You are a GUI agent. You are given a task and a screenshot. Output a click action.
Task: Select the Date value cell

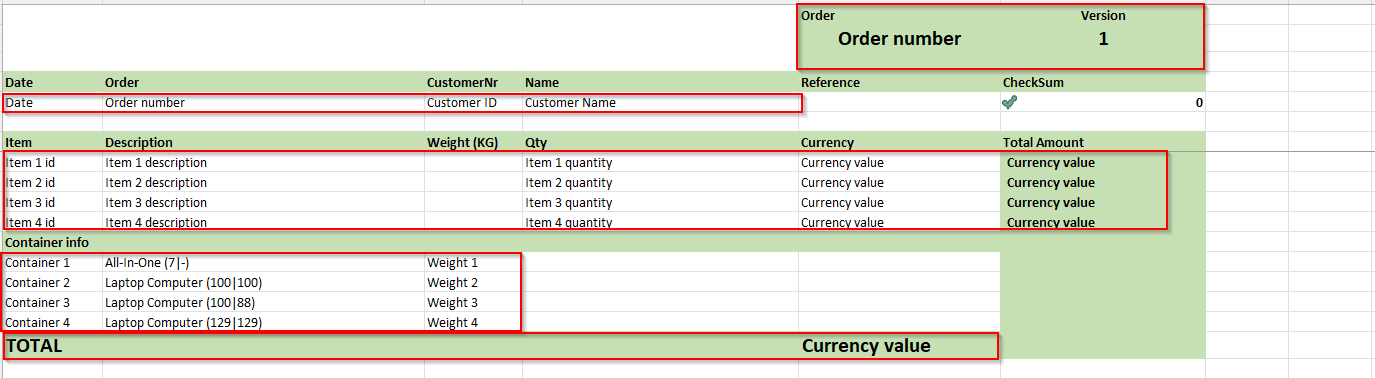tap(53, 102)
